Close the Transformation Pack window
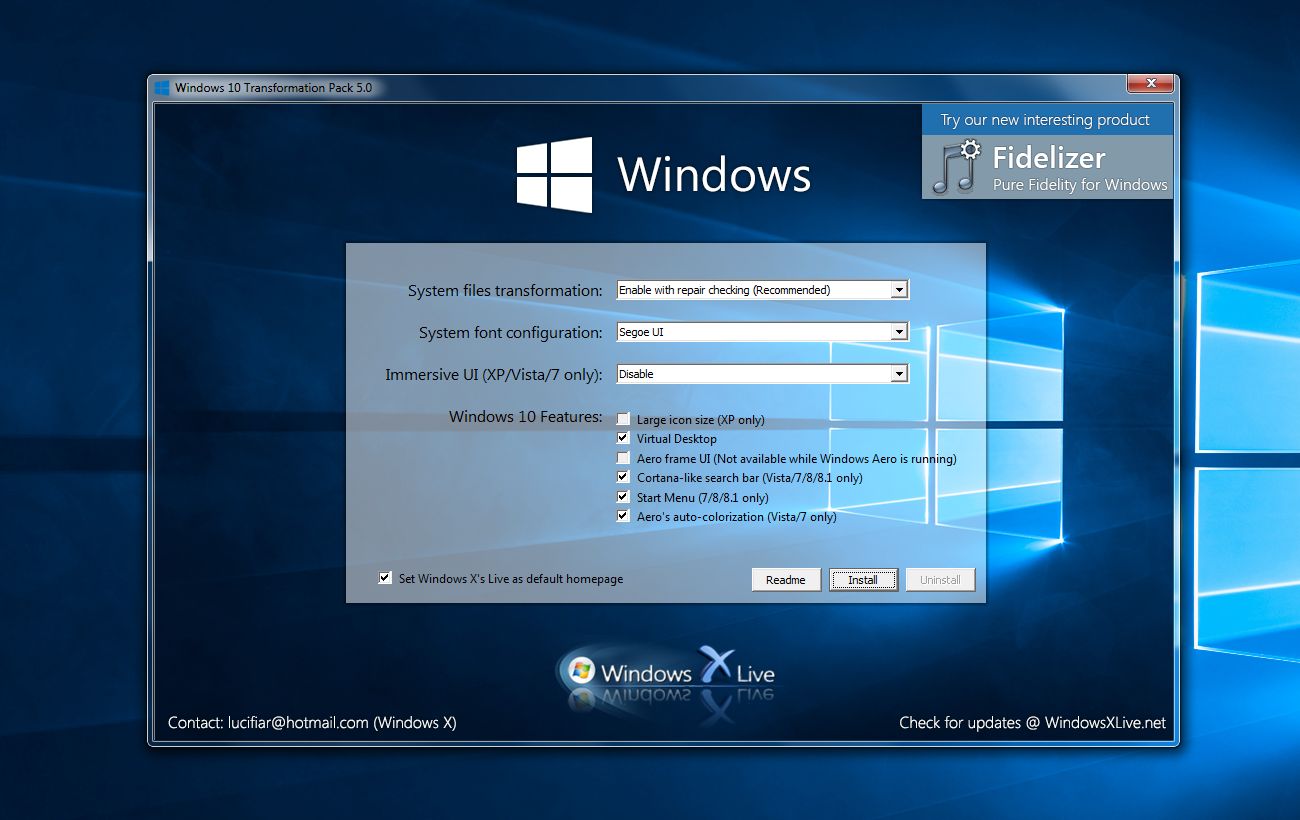1300x820 pixels. click(1150, 83)
